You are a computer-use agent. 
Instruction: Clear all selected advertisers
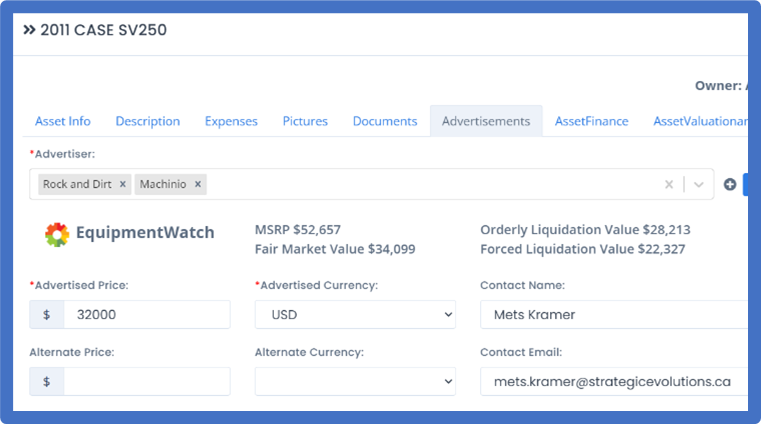point(669,184)
